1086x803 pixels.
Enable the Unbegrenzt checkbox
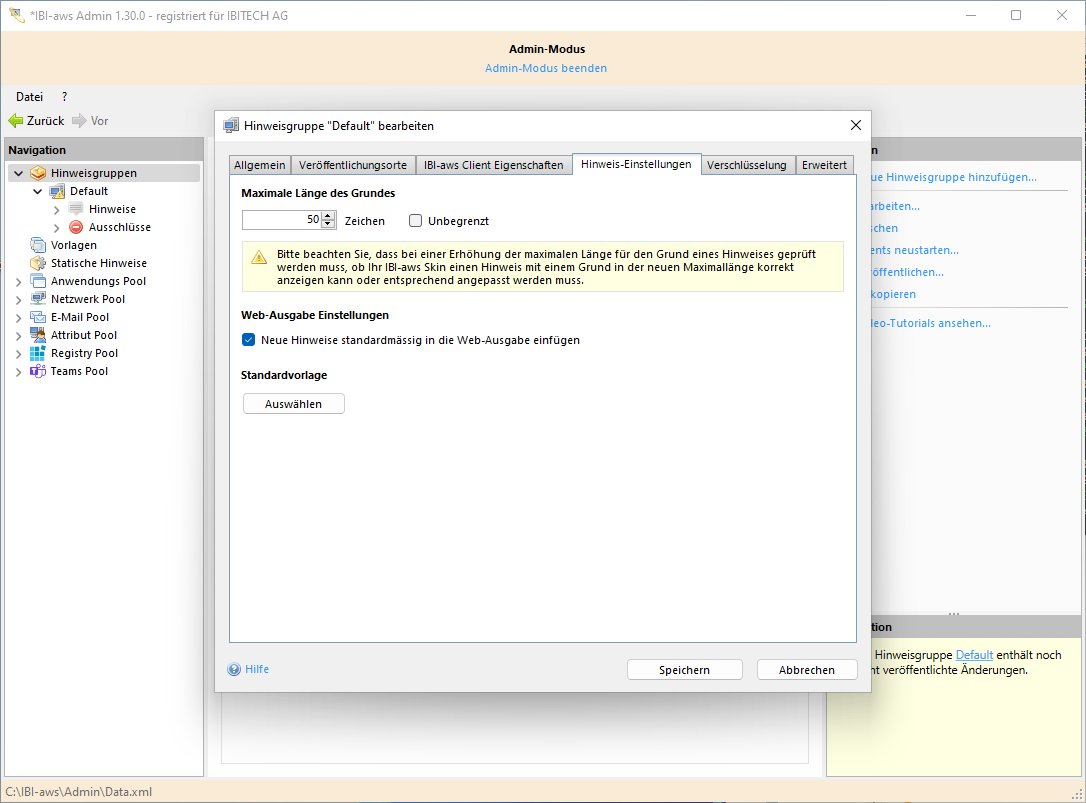pyautogui.click(x=415, y=220)
